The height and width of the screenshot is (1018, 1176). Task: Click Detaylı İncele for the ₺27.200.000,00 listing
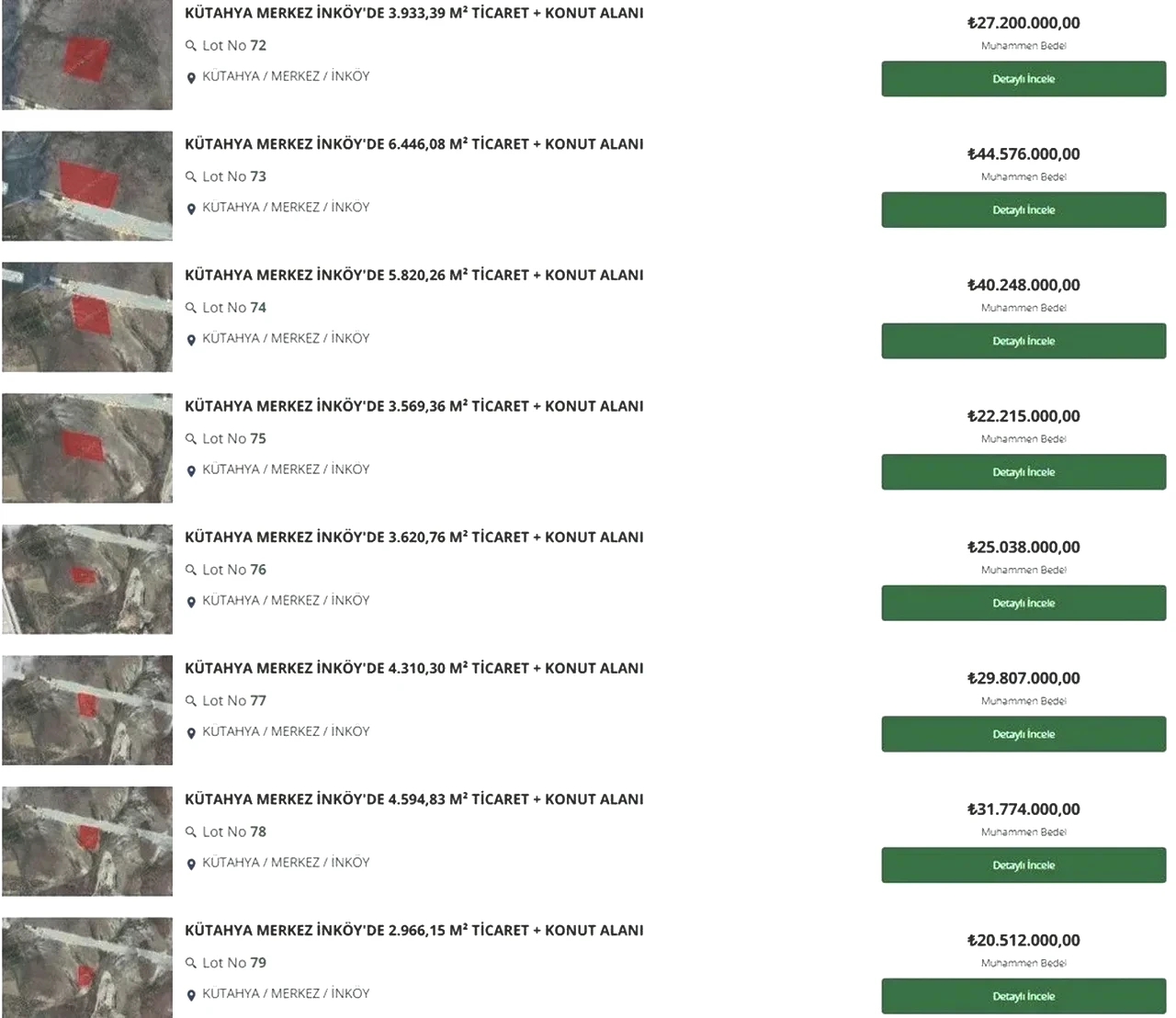pos(1023,79)
